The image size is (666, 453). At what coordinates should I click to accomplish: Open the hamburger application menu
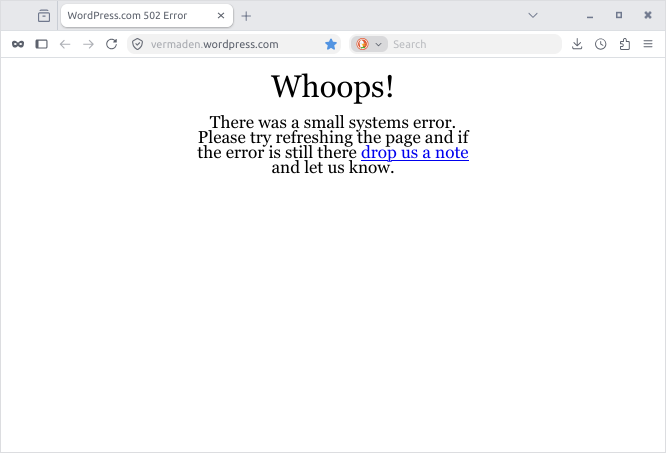(x=648, y=44)
